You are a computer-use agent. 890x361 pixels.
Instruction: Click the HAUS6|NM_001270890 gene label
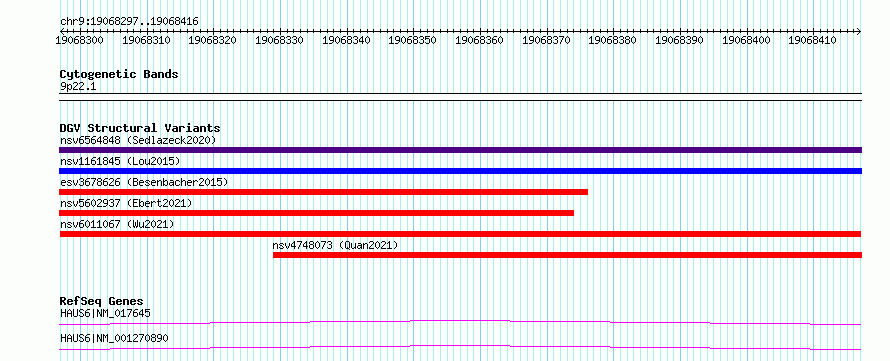[x=114, y=338]
